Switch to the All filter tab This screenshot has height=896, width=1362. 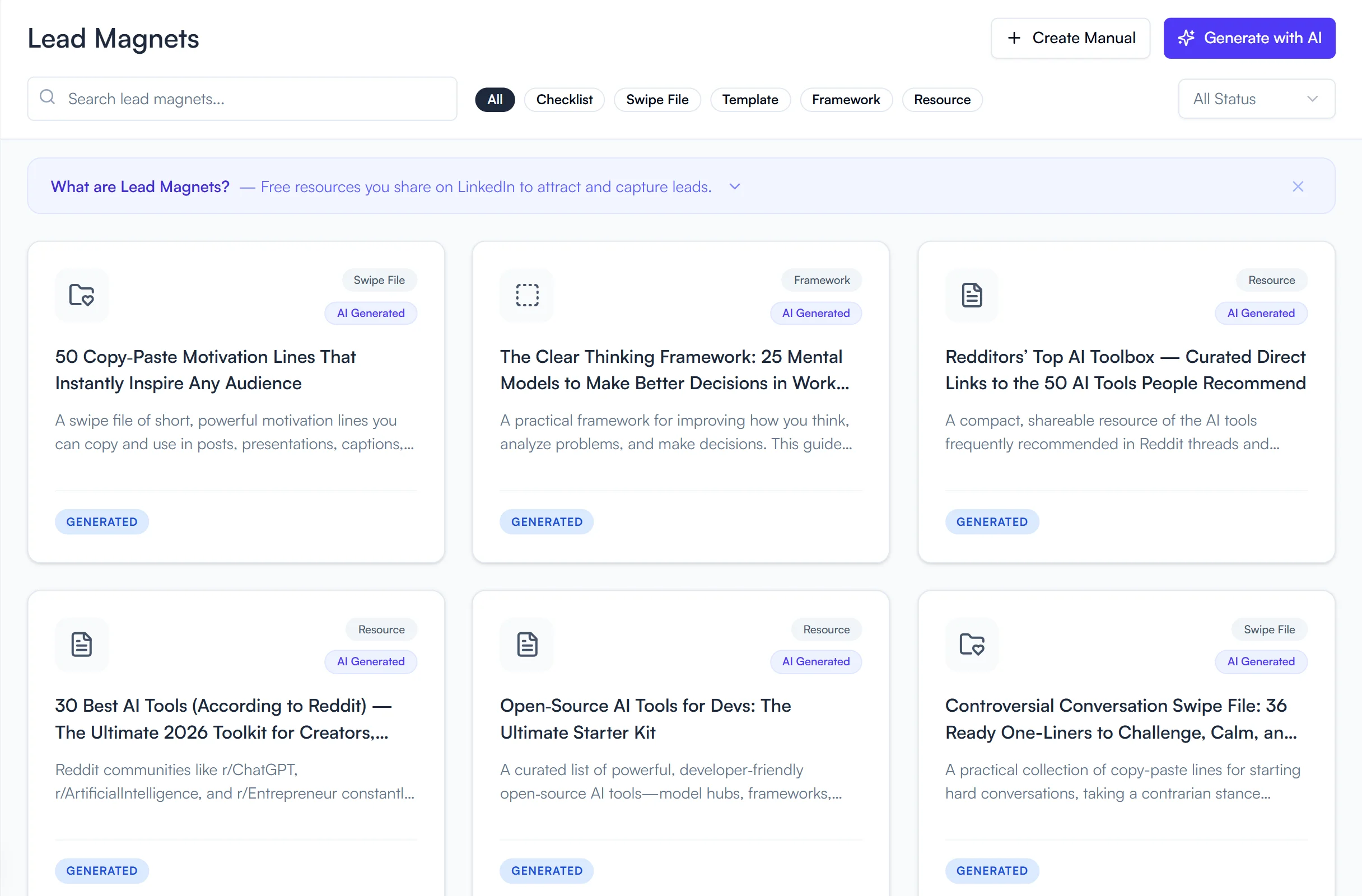pyautogui.click(x=495, y=99)
